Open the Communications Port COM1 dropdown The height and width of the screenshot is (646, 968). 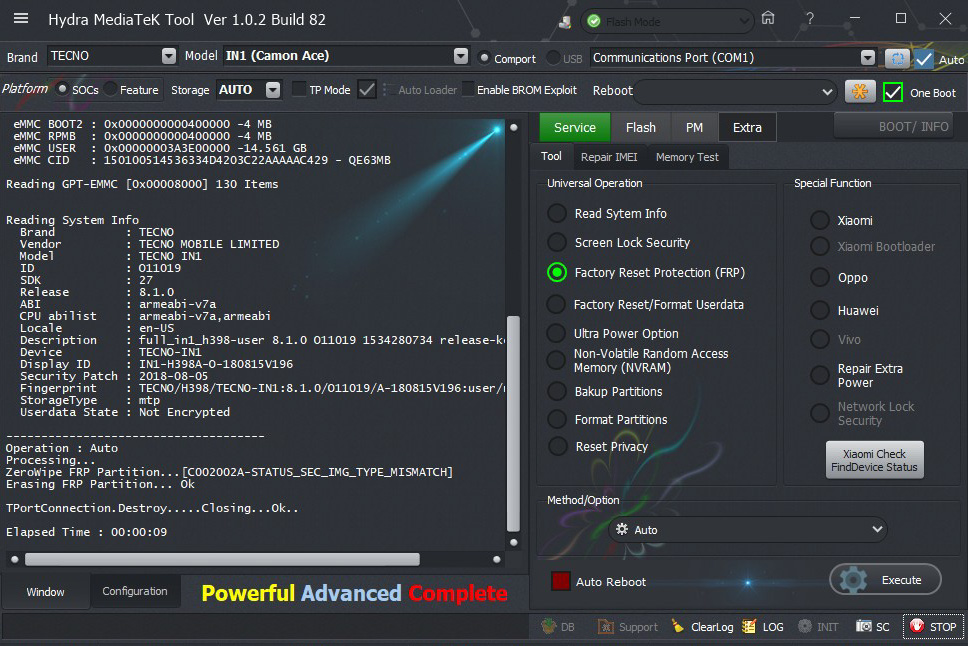(x=867, y=58)
